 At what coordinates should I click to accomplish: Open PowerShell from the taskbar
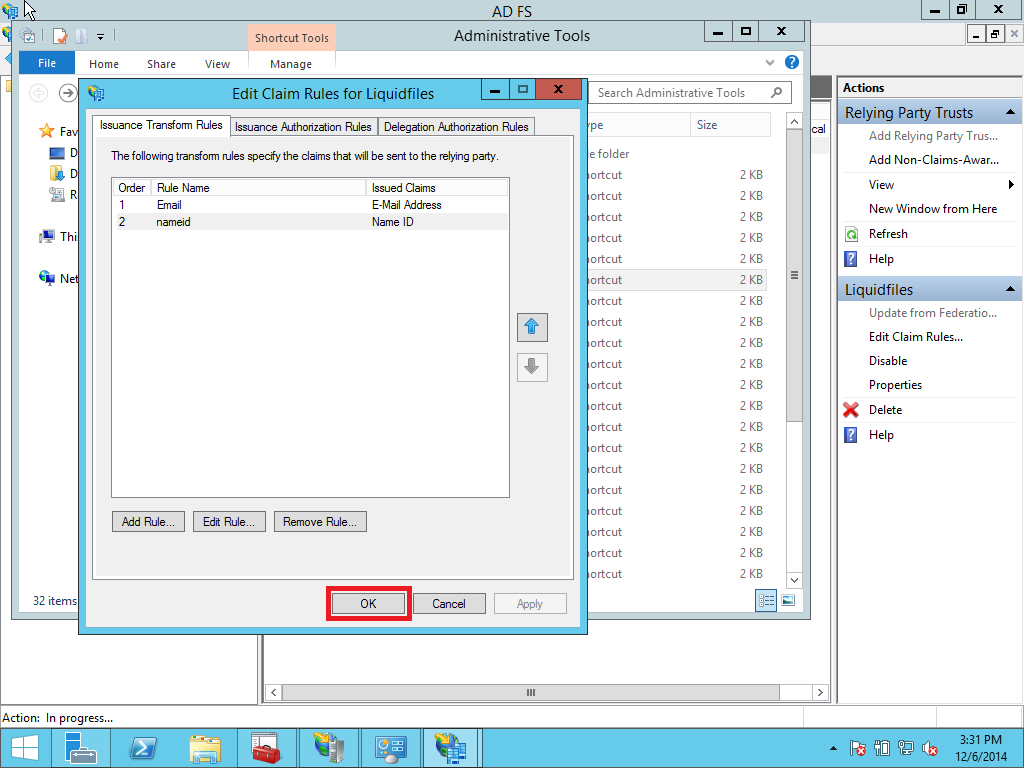pyautogui.click(x=144, y=747)
